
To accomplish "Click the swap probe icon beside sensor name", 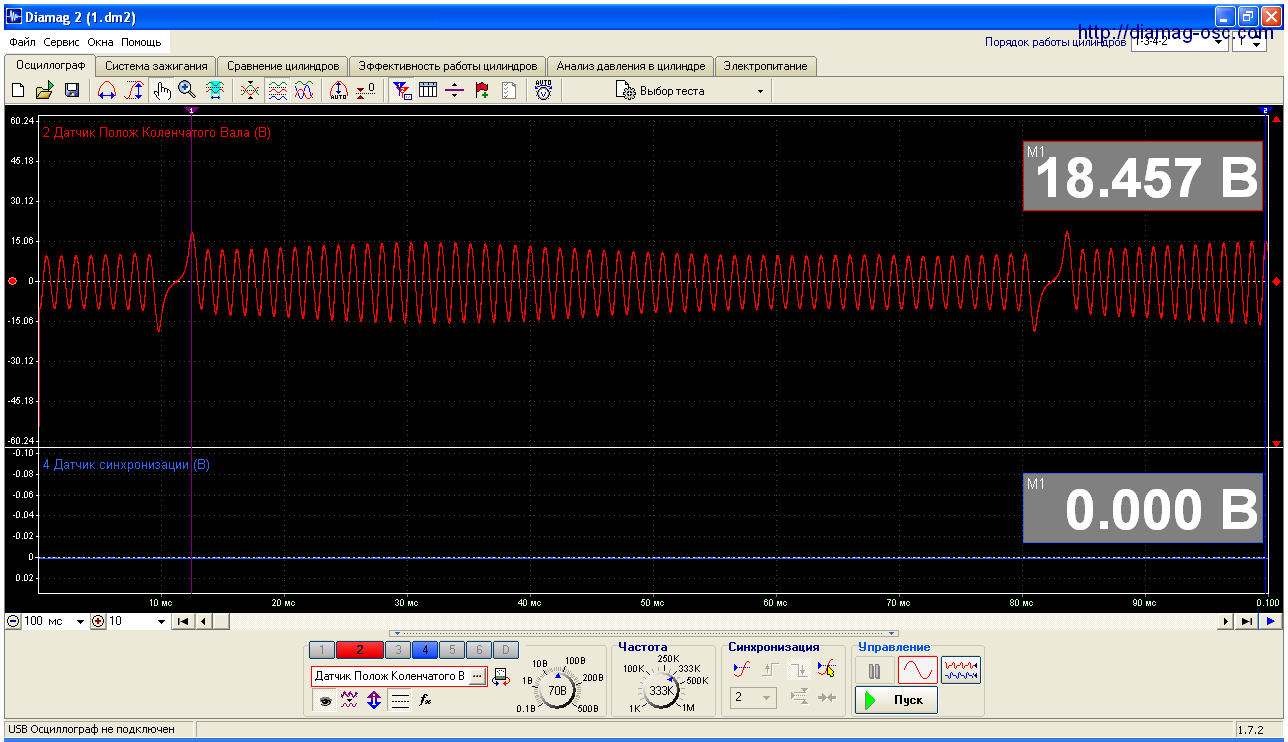I will tap(502, 678).
